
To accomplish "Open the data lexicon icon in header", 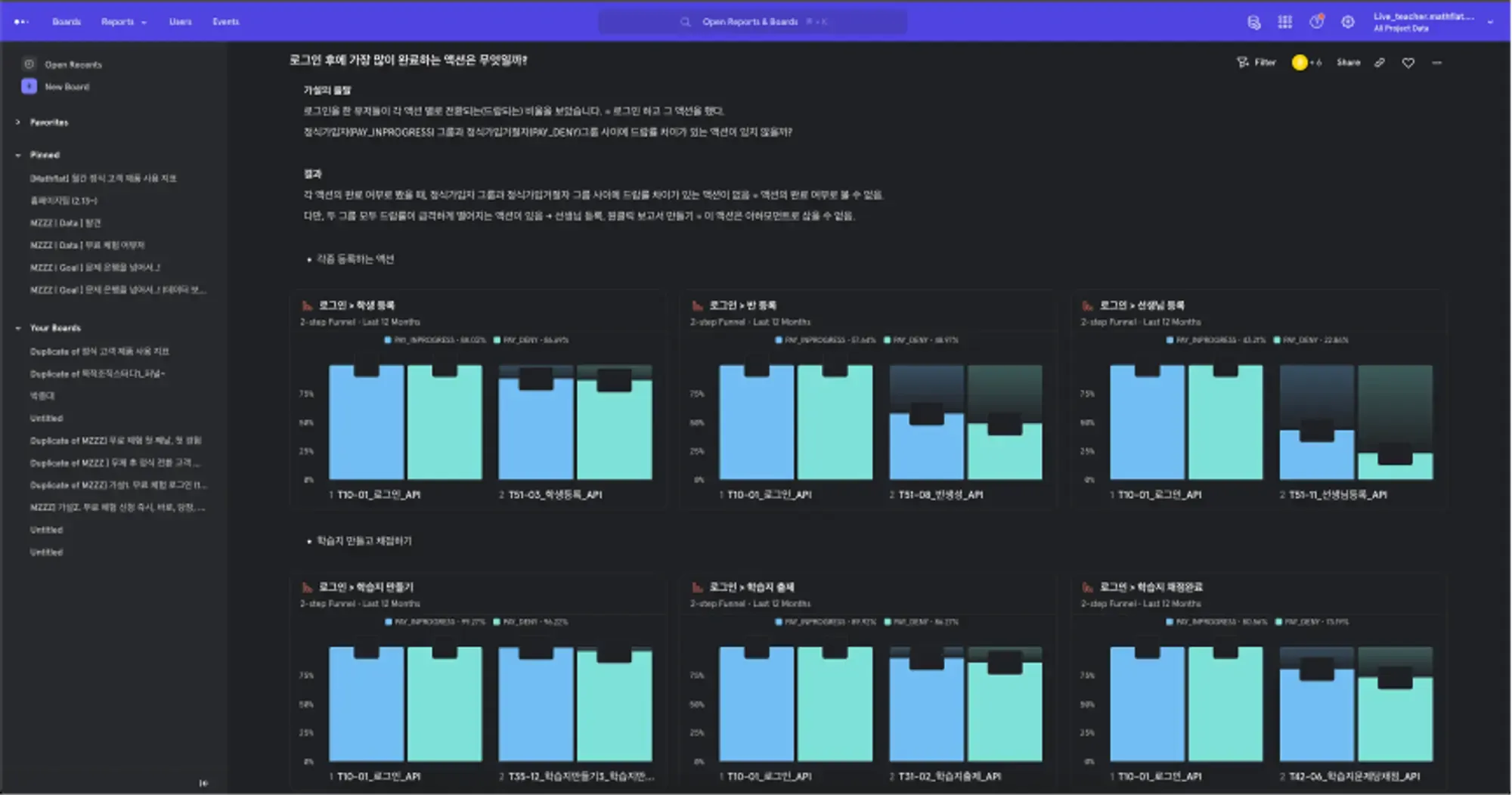I will tap(1253, 22).
